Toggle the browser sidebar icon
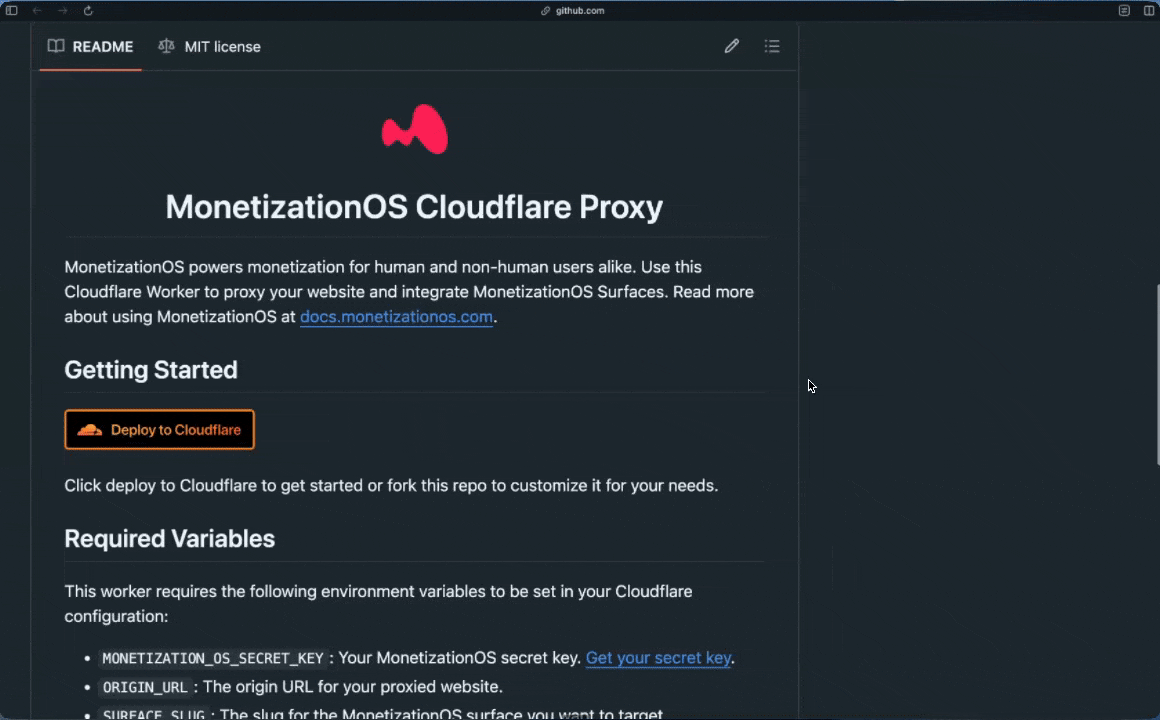 [12, 10]
